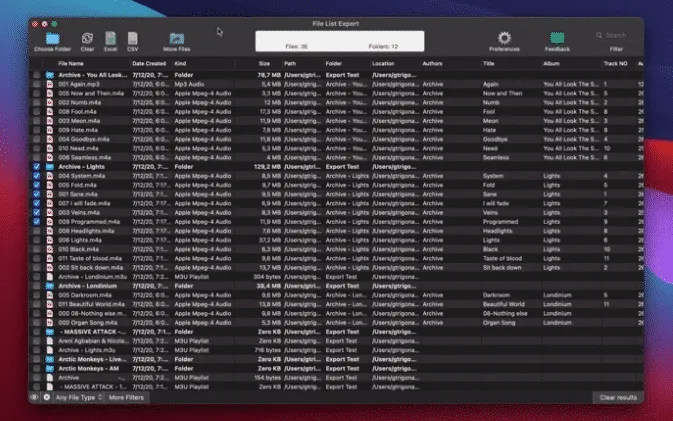Click file icon of 011 Beautiful World.m4a
This screenshot has height=421, width=673.
[x=50, y=304]
